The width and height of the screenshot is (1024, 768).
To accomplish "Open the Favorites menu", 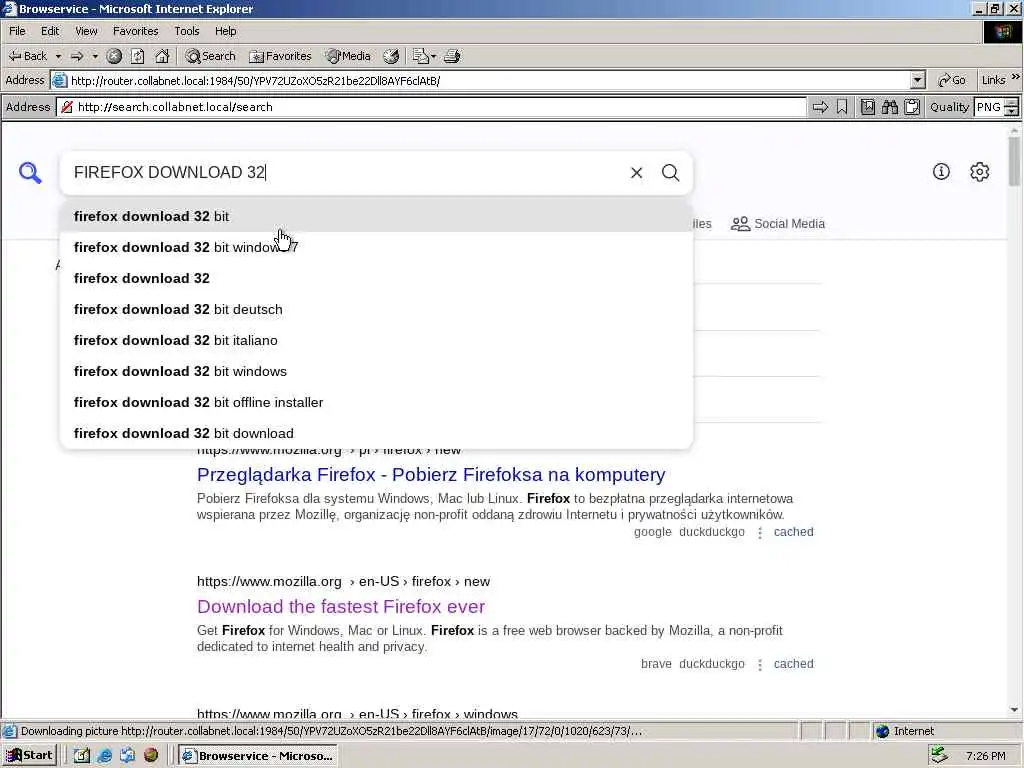I will click(135, 31).
